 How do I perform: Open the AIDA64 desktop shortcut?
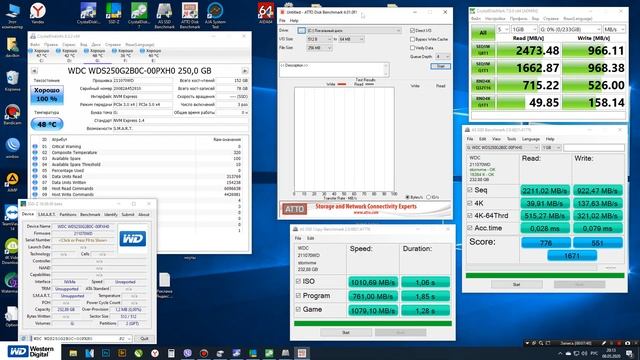click(266, 13)
